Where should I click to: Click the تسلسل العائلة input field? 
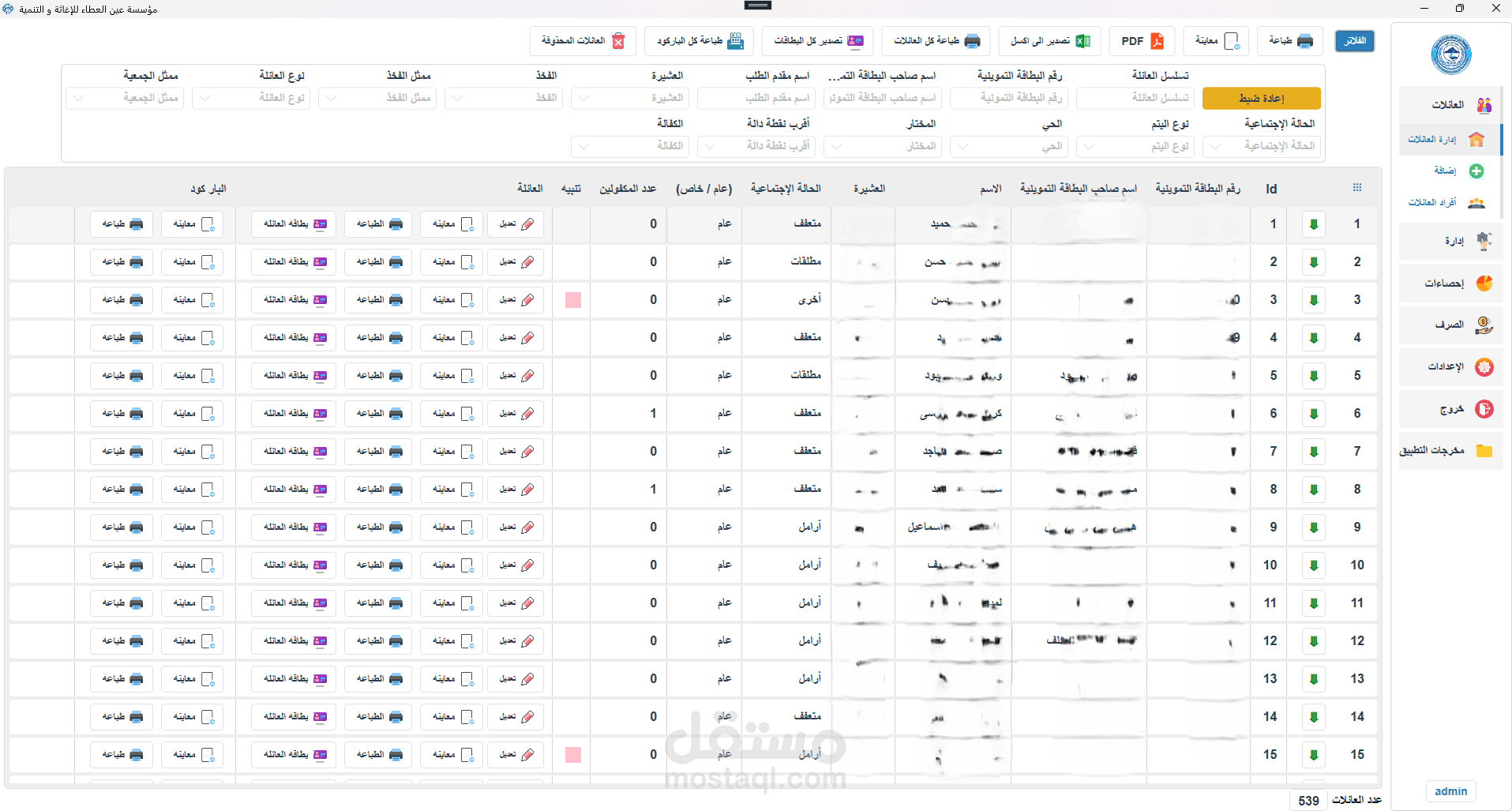(1135, 98)
